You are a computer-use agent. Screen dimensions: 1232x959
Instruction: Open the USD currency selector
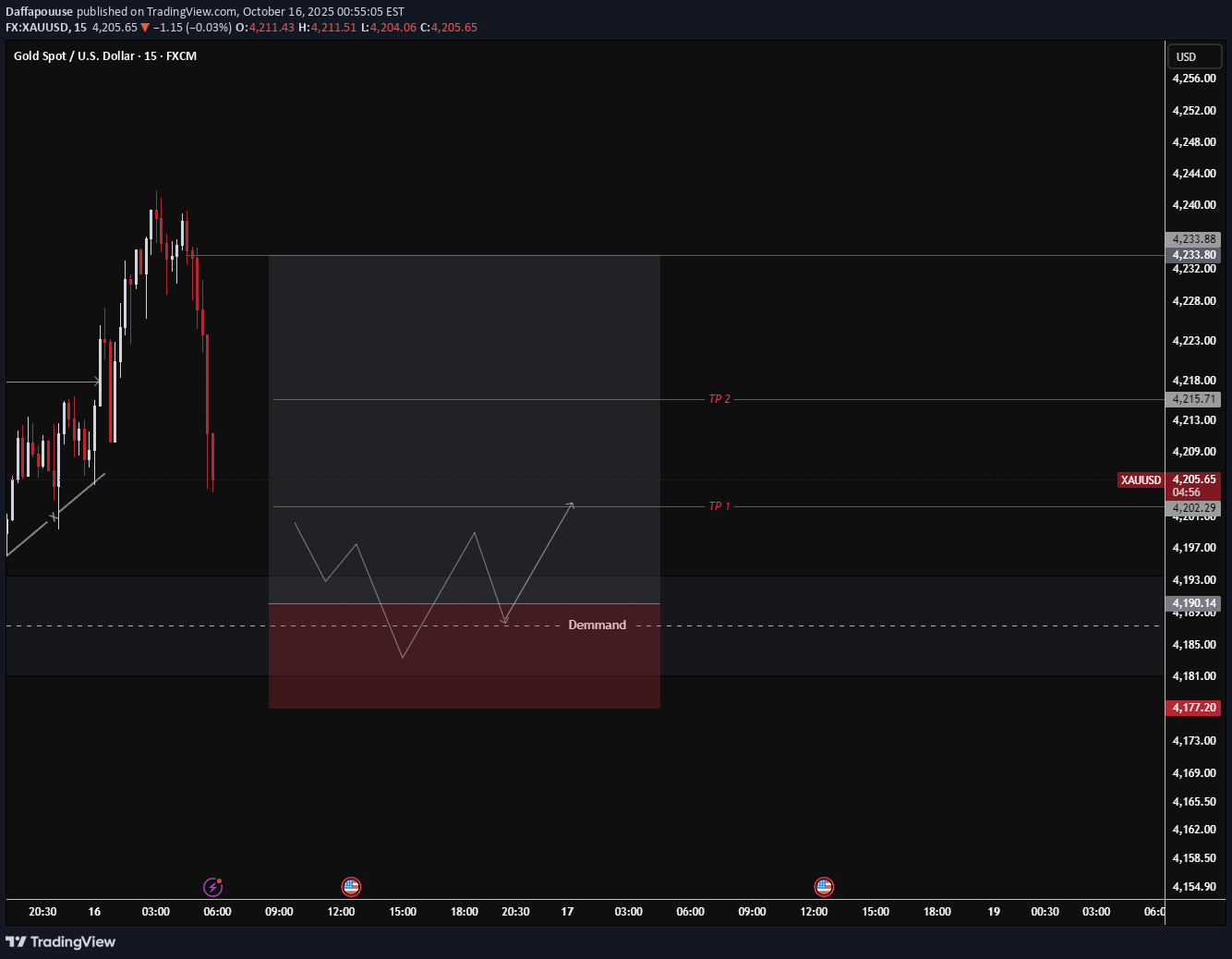pyautogui.click(x=1193, y=57)
